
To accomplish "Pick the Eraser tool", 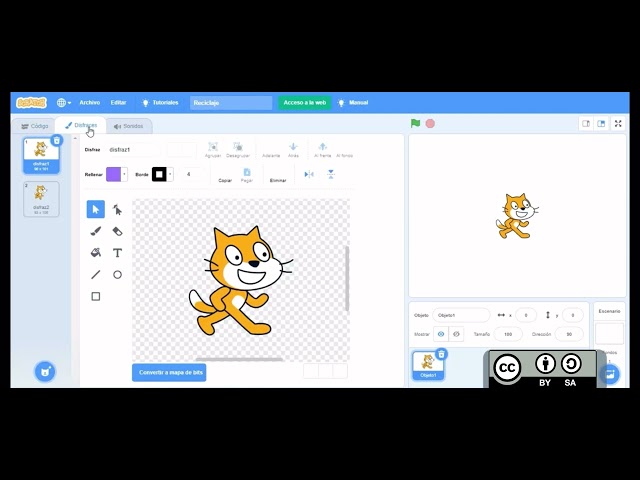I will (x=117, y=231).
